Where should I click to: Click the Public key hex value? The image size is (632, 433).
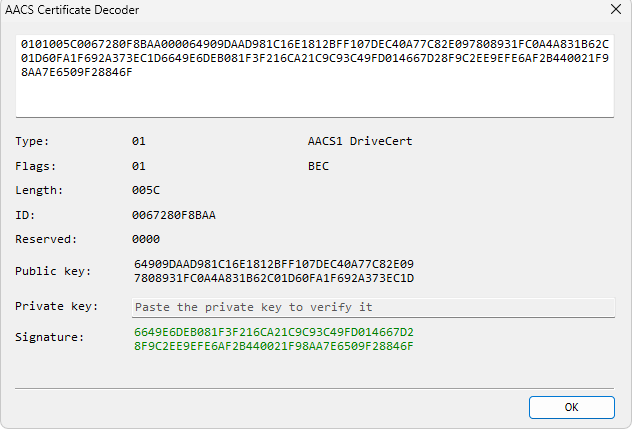point(273,271)
